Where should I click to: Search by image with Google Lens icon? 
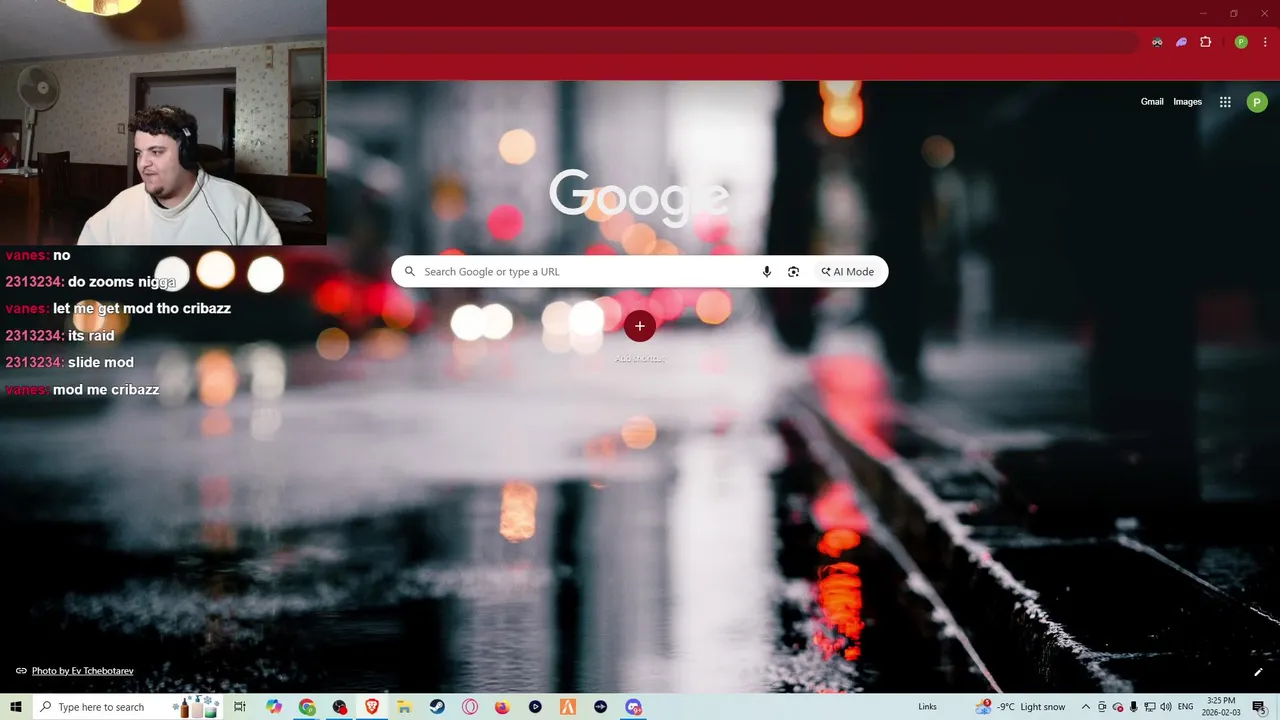(x=793, y=272)
